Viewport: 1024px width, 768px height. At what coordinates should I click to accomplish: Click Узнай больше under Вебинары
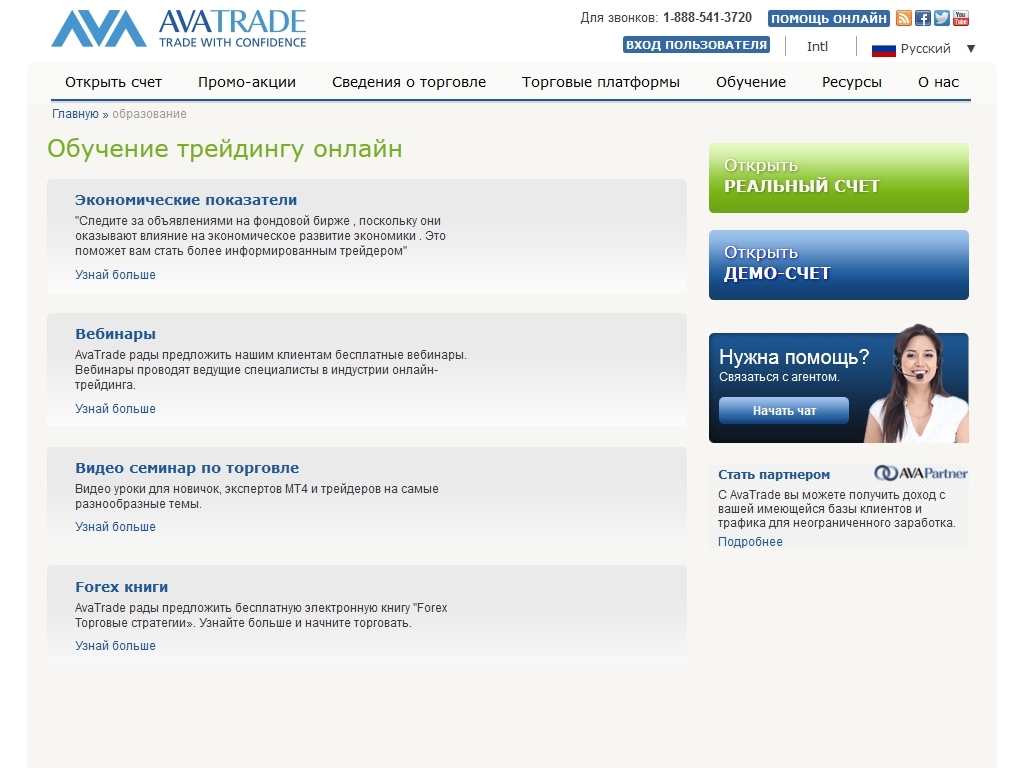coord(115,409)
